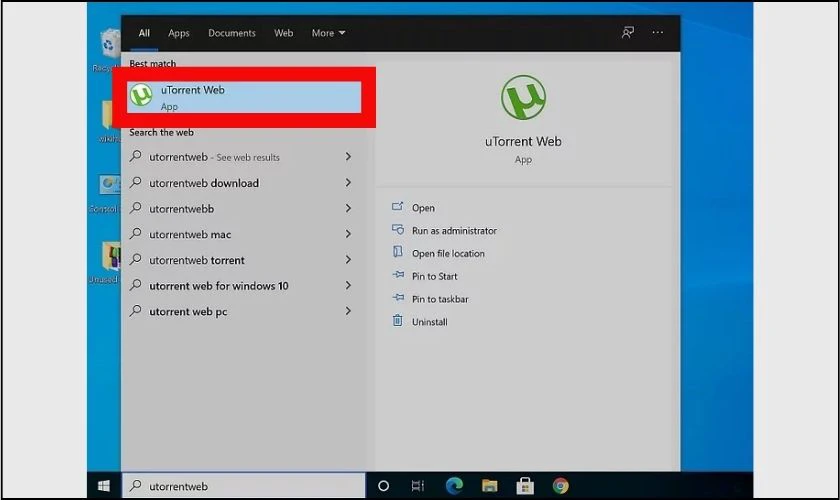Click magnifier icon beside utorrentweb mac

tap(136, 234)
